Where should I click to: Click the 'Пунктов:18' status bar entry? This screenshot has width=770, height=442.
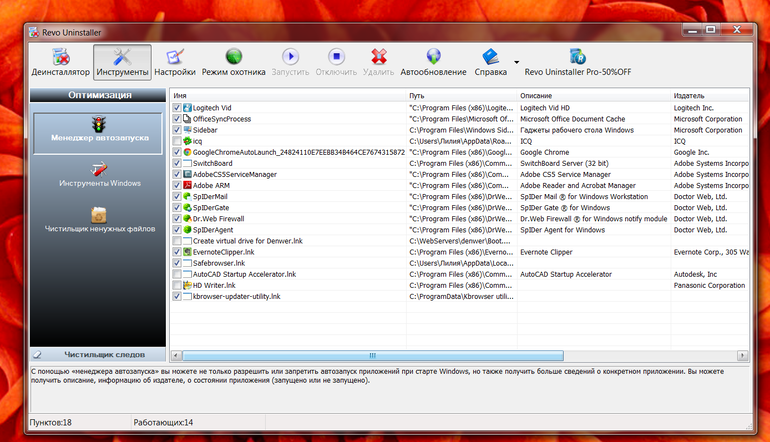coord(51,422)
